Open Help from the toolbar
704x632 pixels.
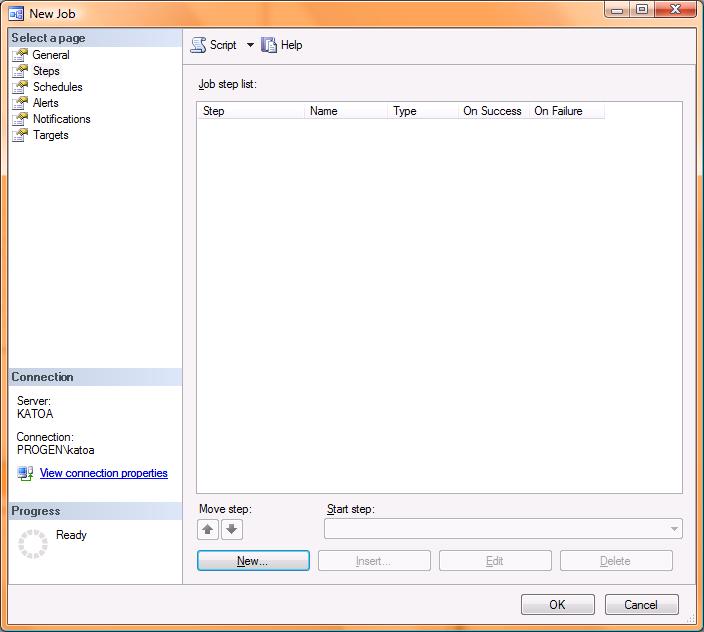(x=282, y=45)
